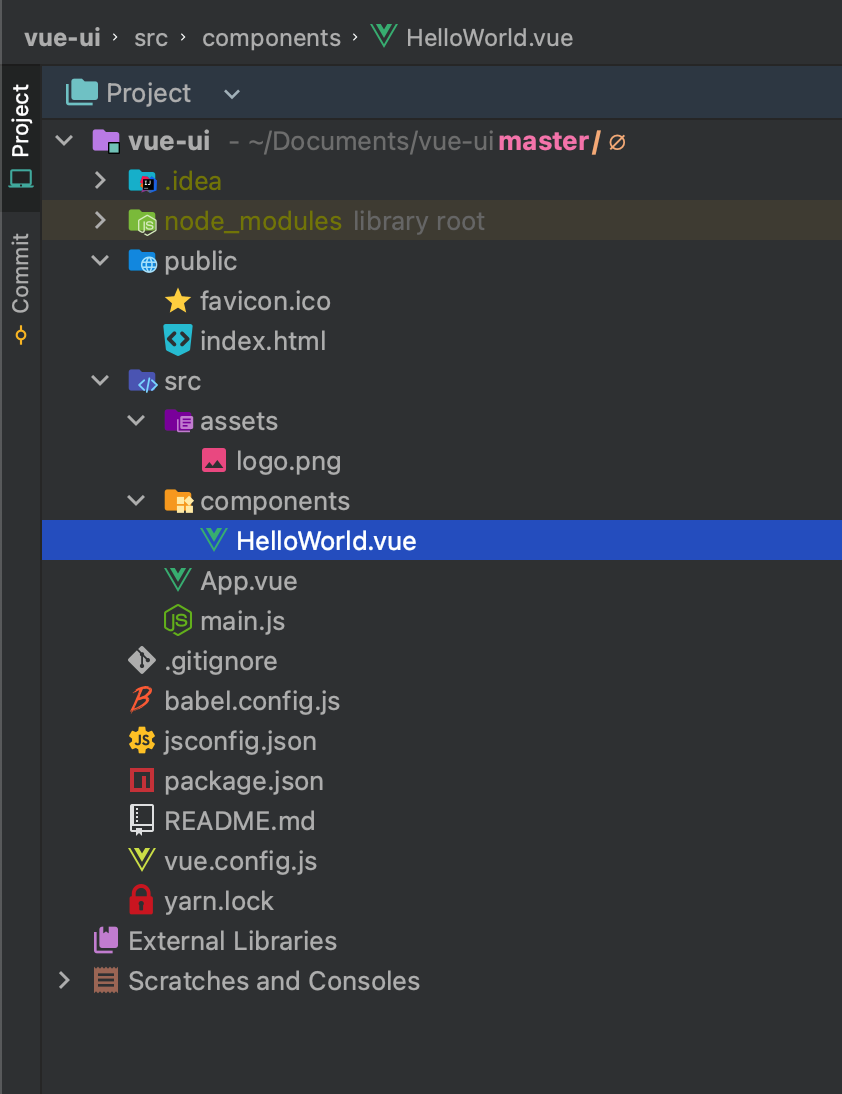Screen dimensions: 842x1094
Task: Click the components breadcrumb
Action: 271,38
